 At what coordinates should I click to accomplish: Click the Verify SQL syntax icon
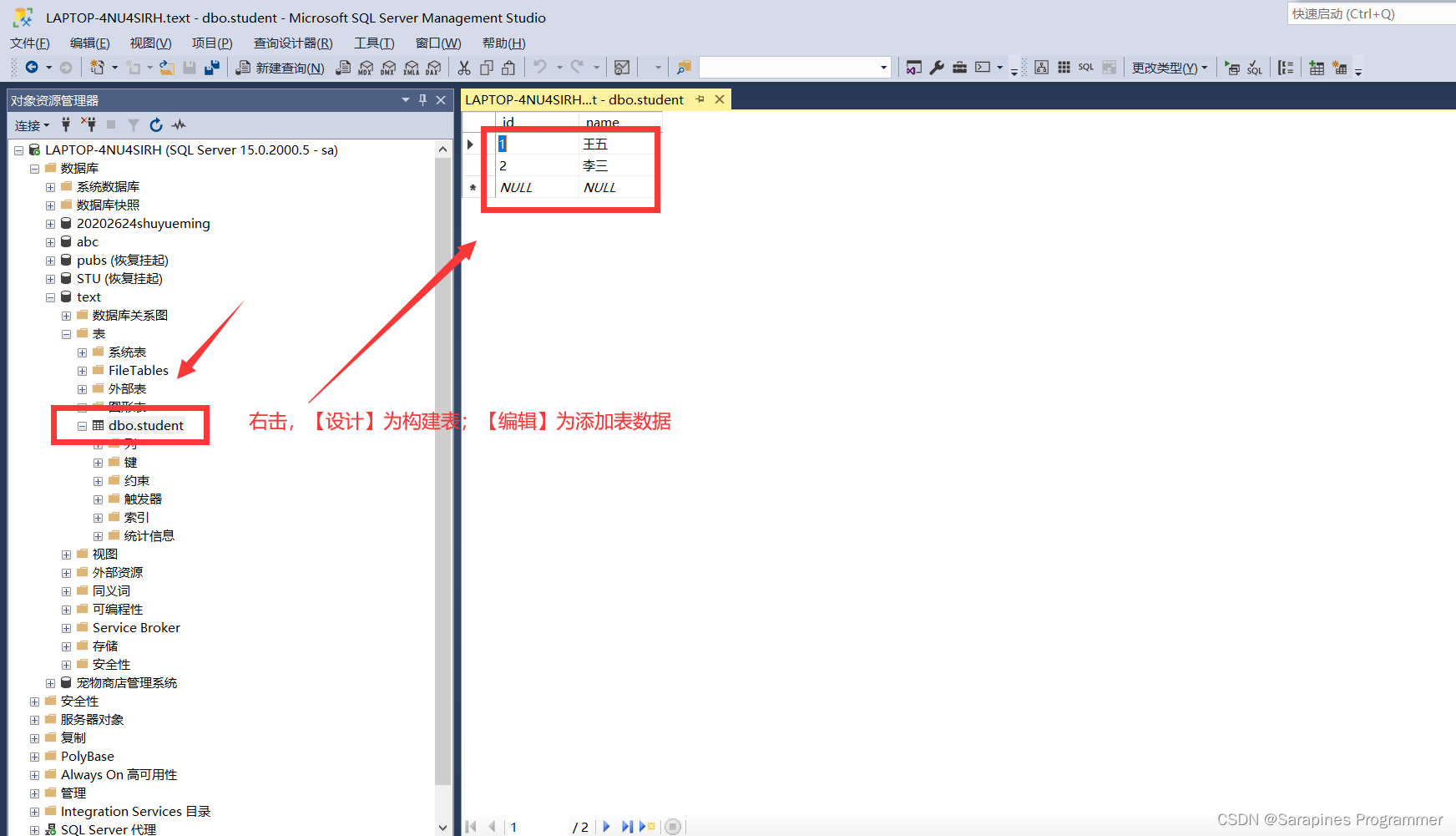[1254, 68]
